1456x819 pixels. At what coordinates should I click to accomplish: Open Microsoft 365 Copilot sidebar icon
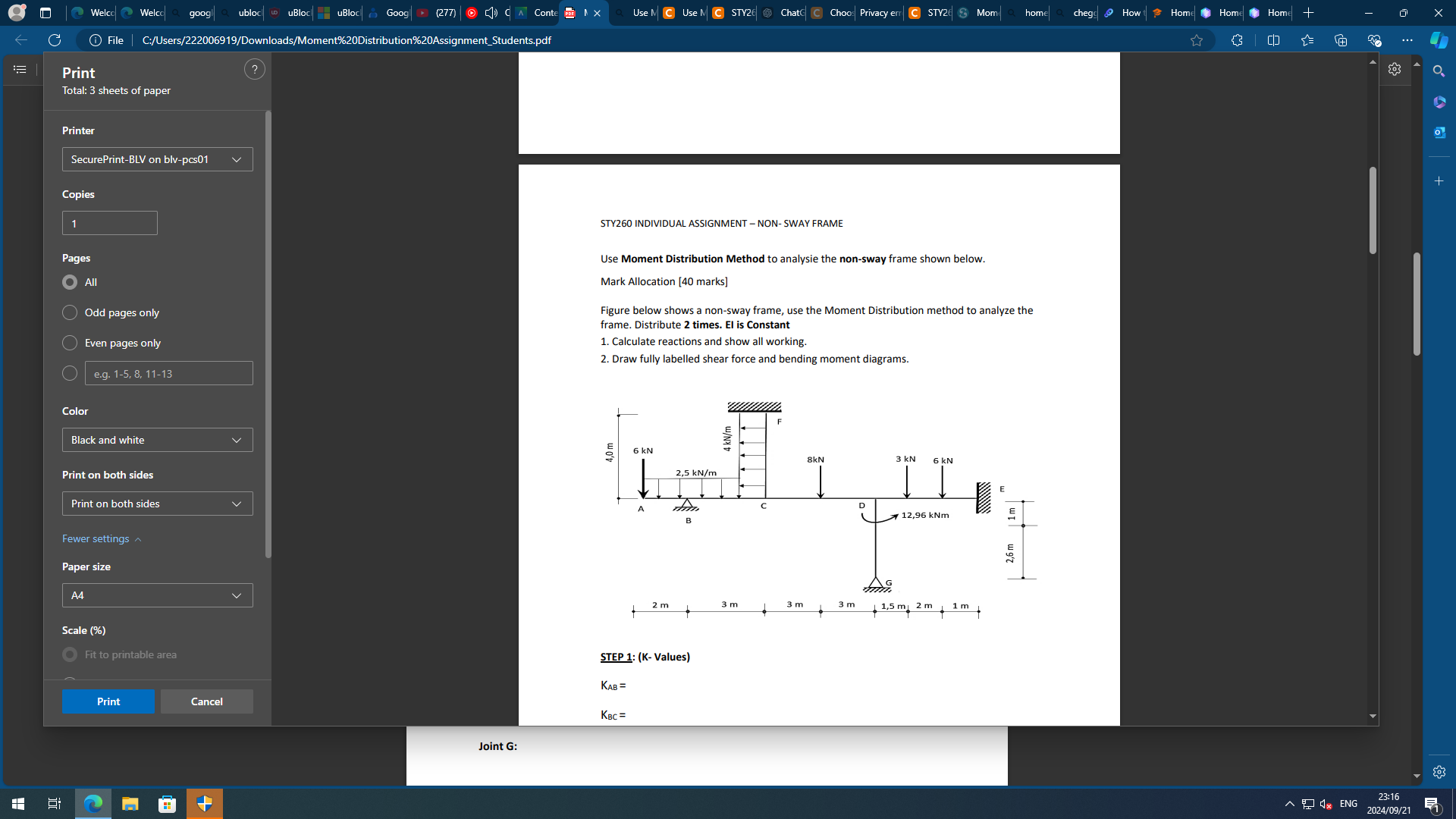coord(1439,102)
